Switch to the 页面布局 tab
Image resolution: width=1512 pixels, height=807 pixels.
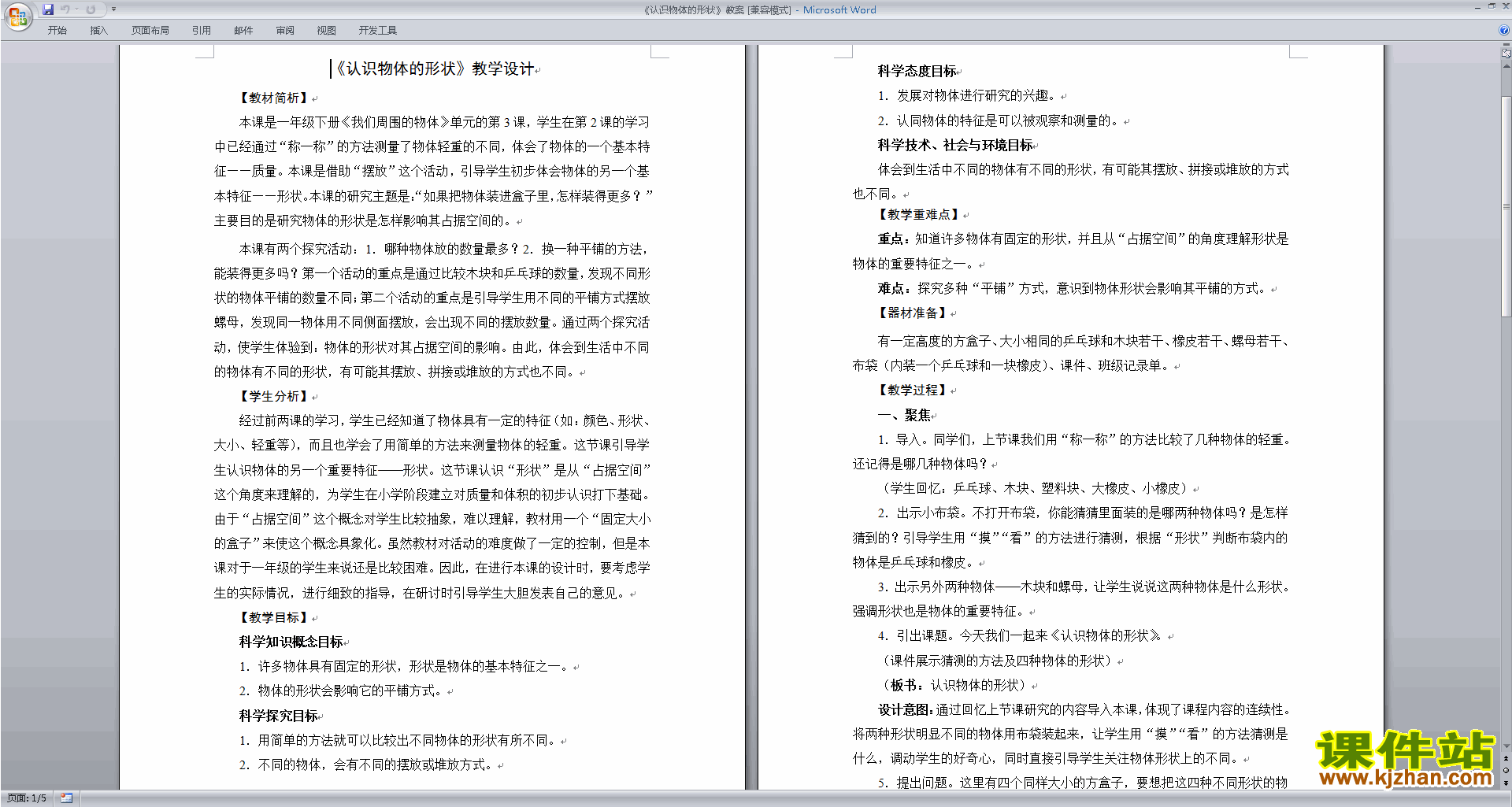pyautogui.click(x=150, y=31)
